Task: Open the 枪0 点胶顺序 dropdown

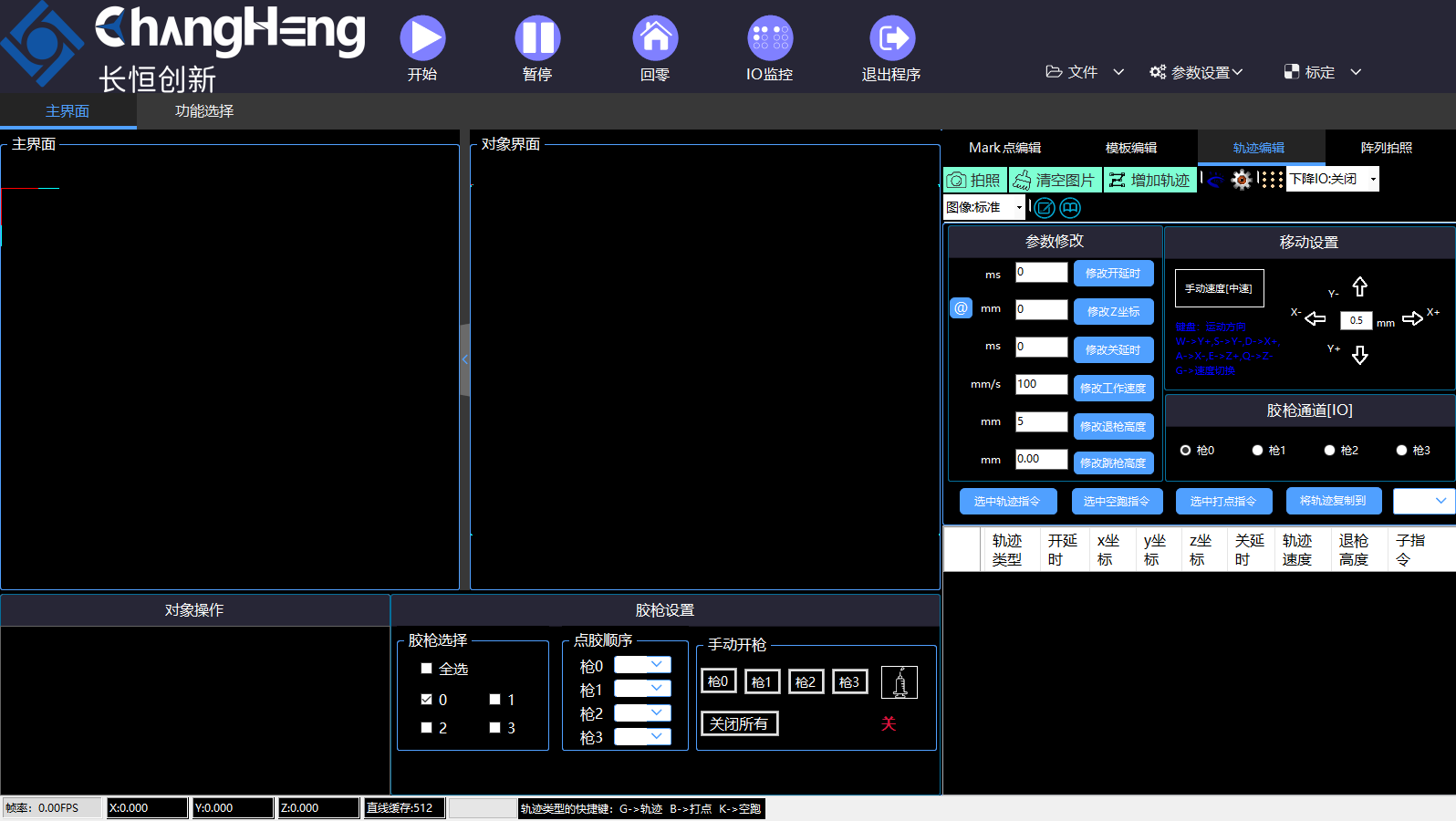Action: click(x=642, y=665)
